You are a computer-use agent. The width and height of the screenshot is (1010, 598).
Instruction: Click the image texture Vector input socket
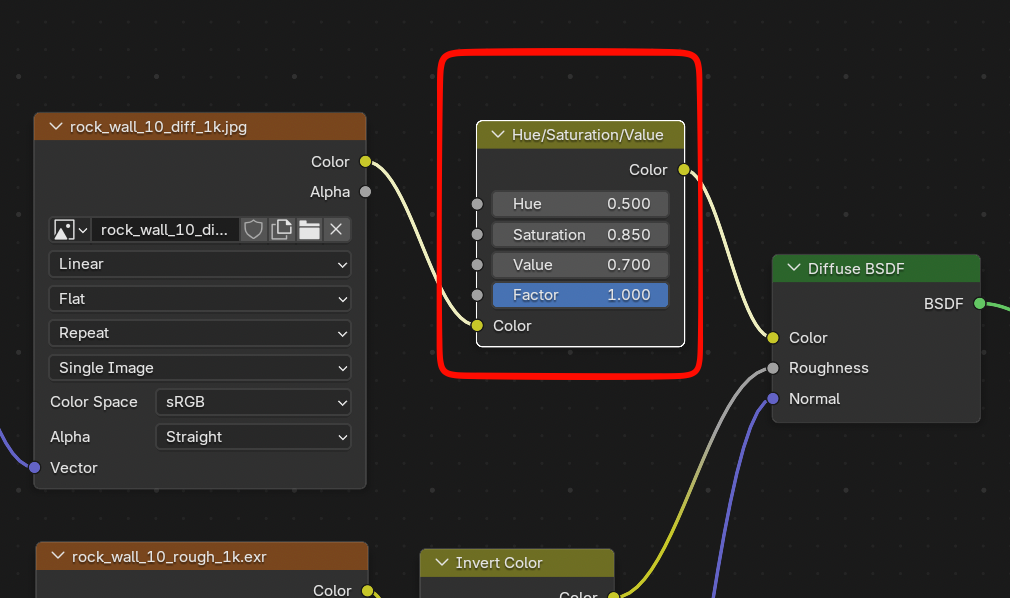35,467
